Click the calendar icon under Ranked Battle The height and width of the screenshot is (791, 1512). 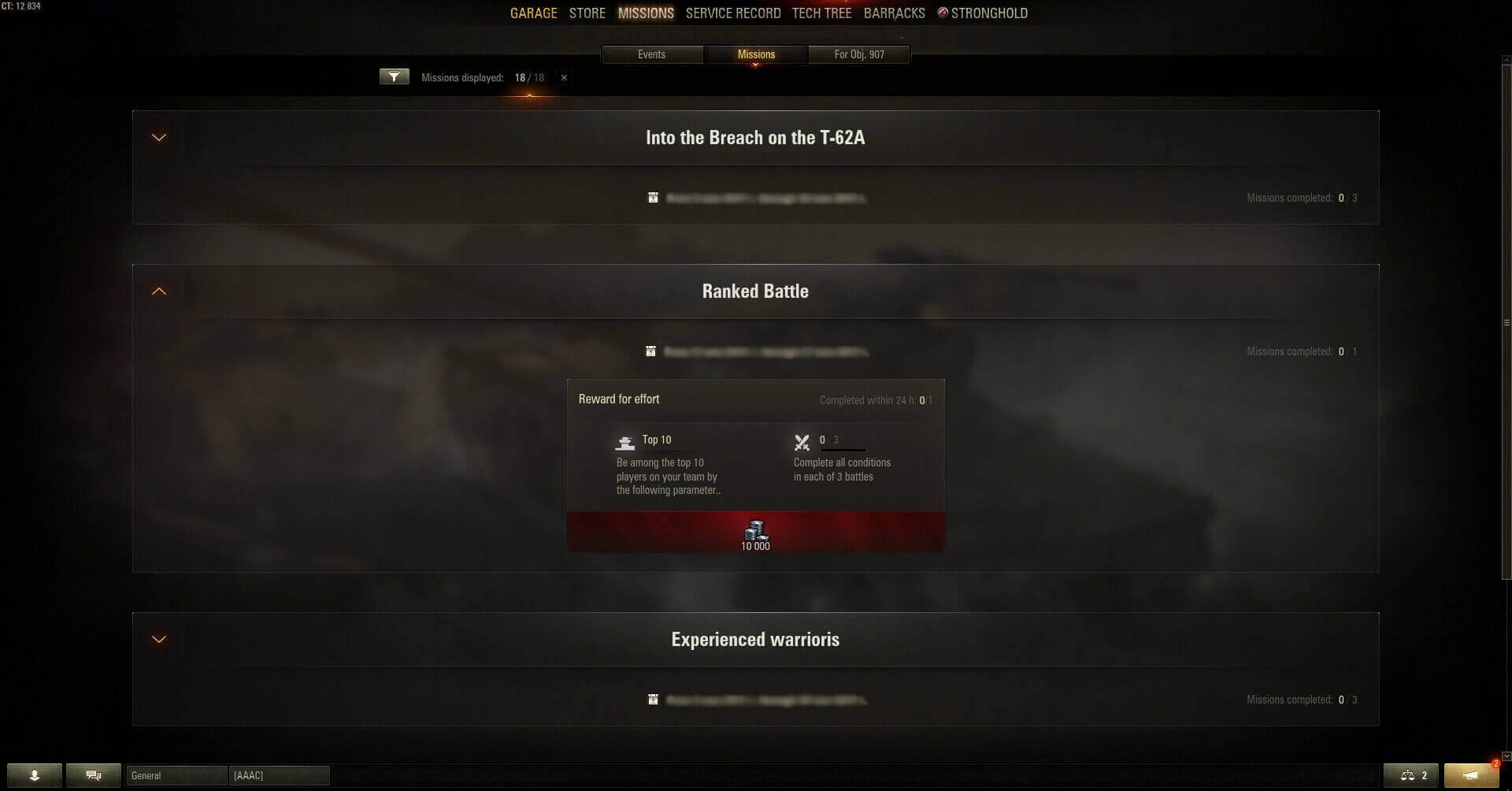tap(650, 351)
